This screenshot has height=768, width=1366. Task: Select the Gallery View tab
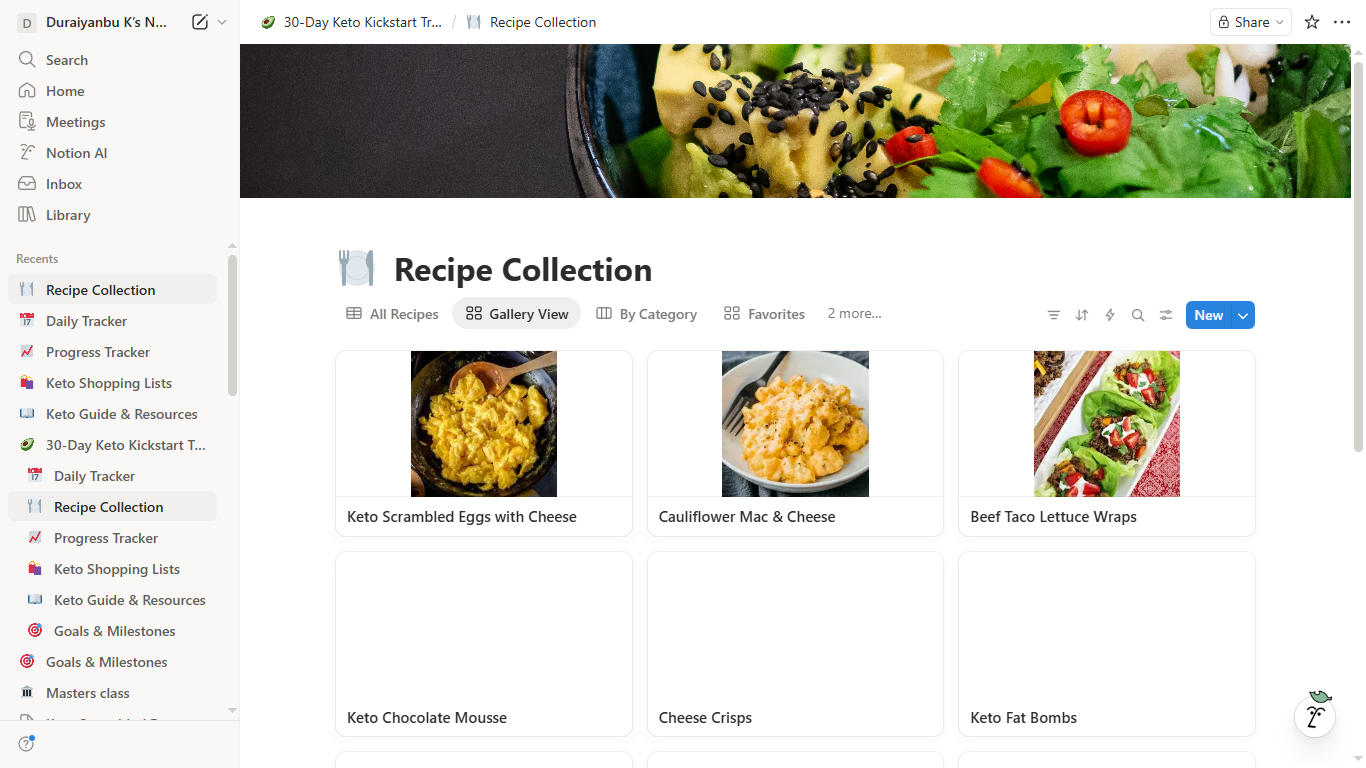coord(517,314)
